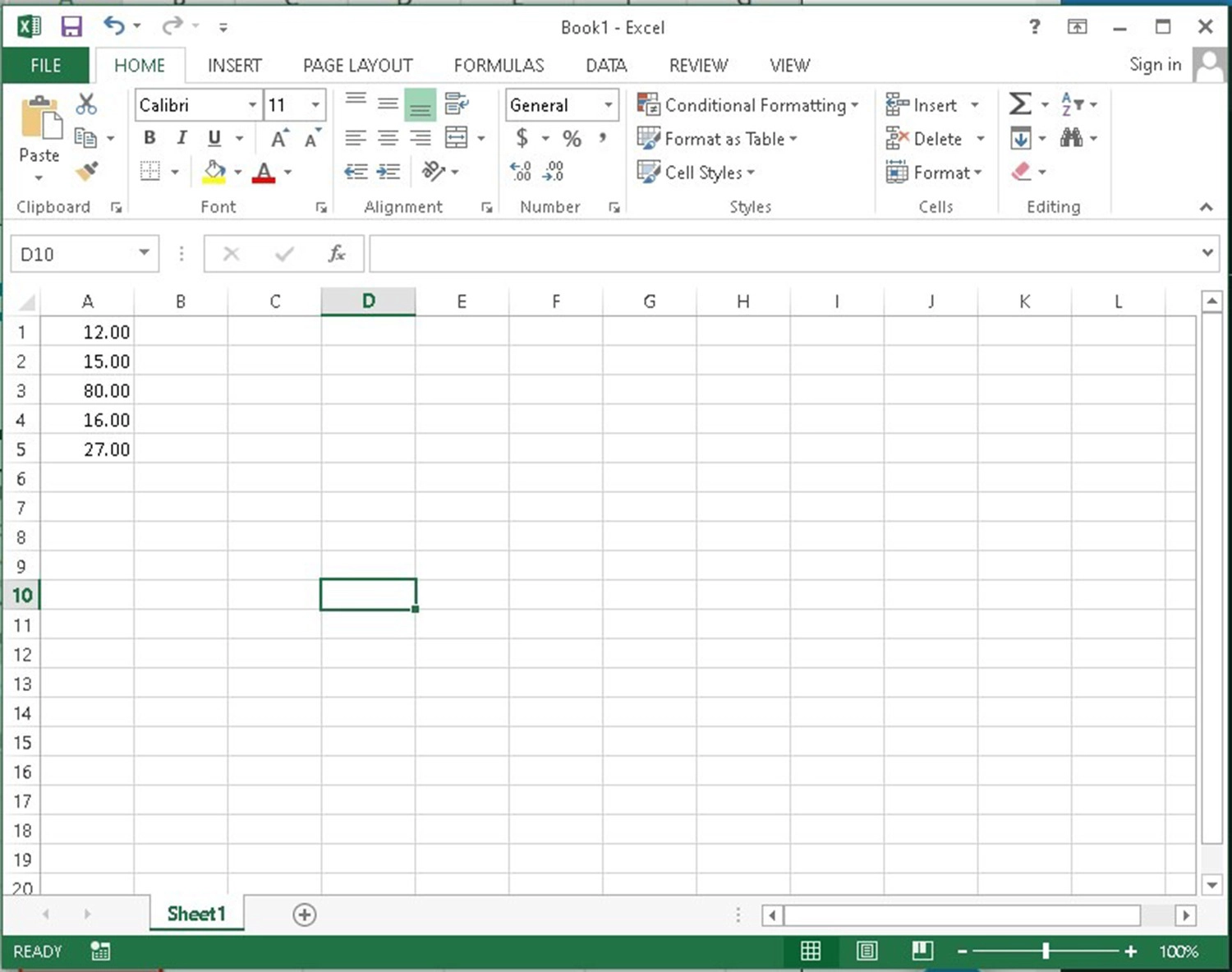Collapse the ribbon with the caret
Screen dimensions: 1232x972
[1206, 207]
